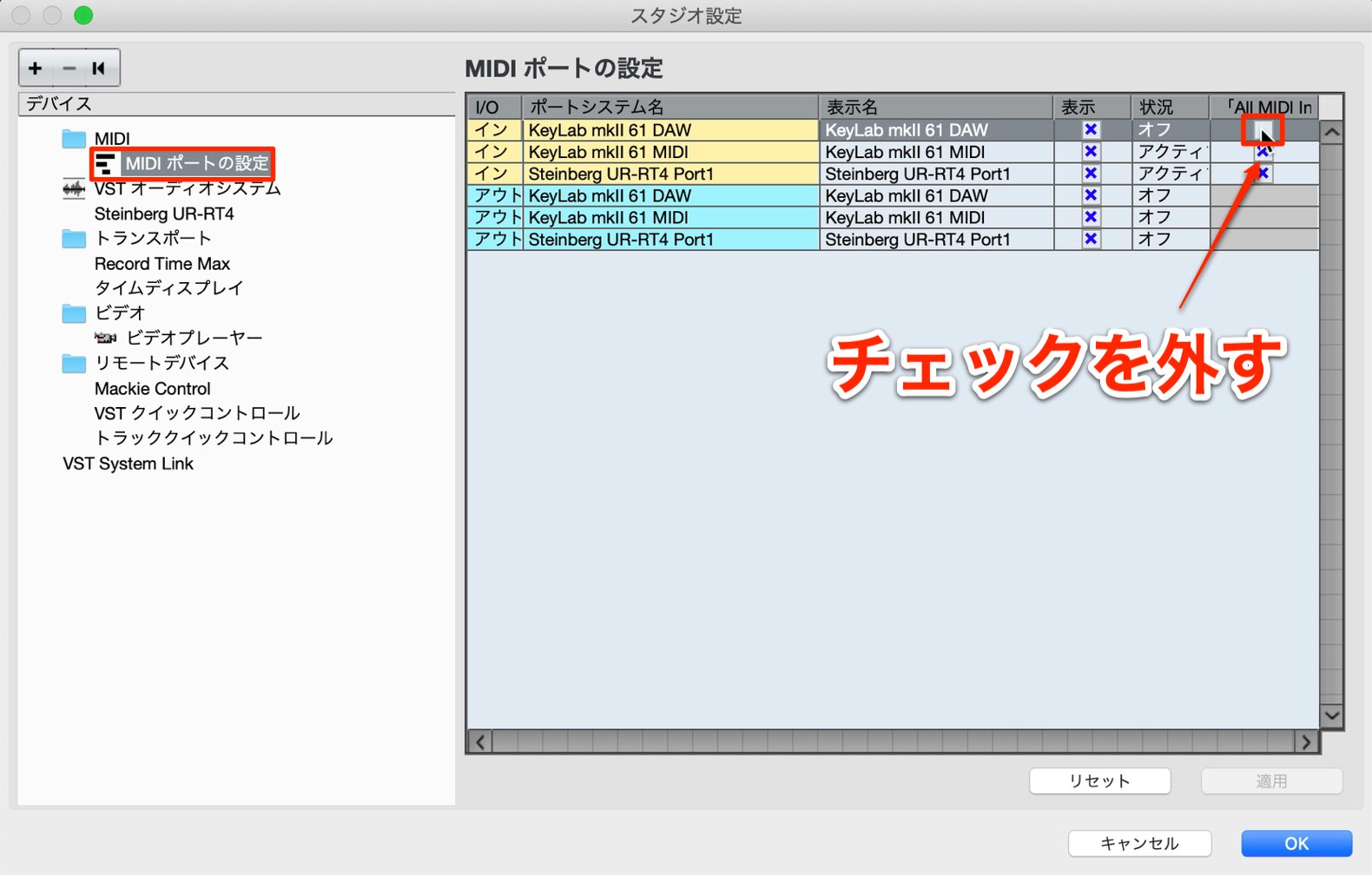
Task: Click 表示名 cell of Steinberg UR-RT4 Port1 input
Action: [937, 174]
